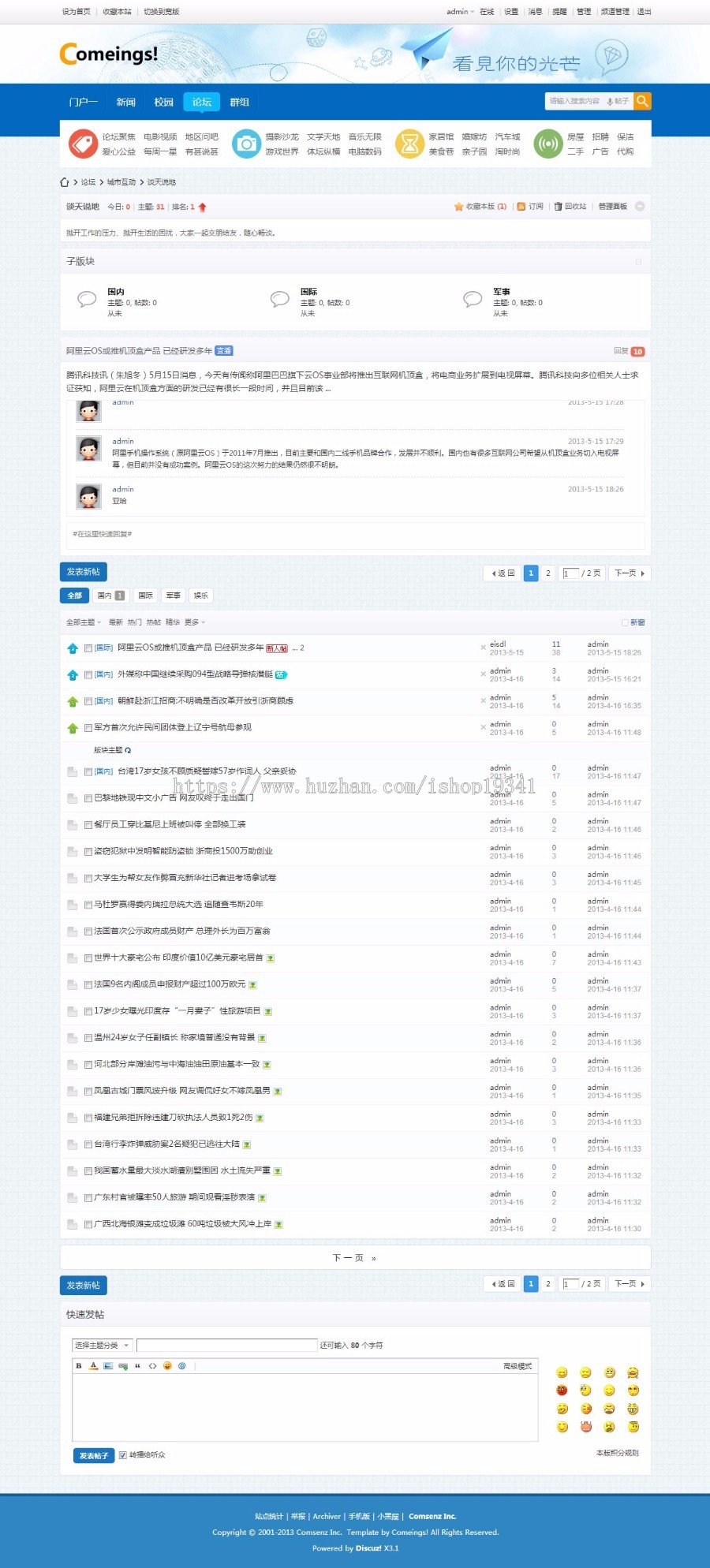The image size is (710, 1568).
Task: Click the wide 下一页 » bar below list
Action: (x=355, y=1258)
